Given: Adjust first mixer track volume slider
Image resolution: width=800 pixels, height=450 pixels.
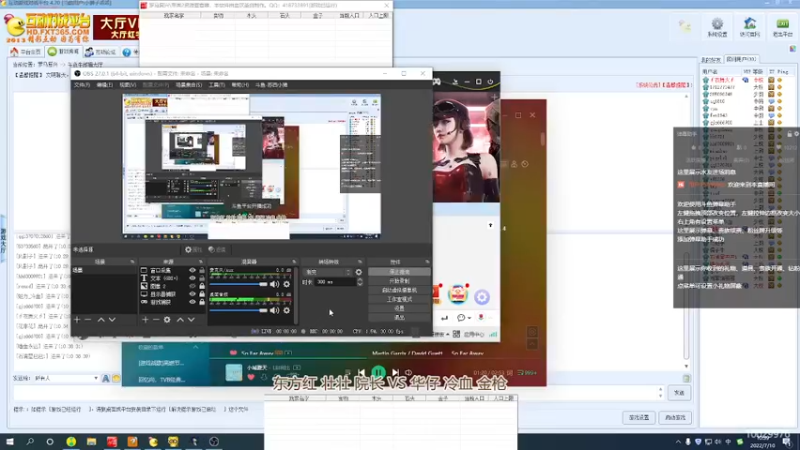Looking at the screenshot, I should (238, 284).
